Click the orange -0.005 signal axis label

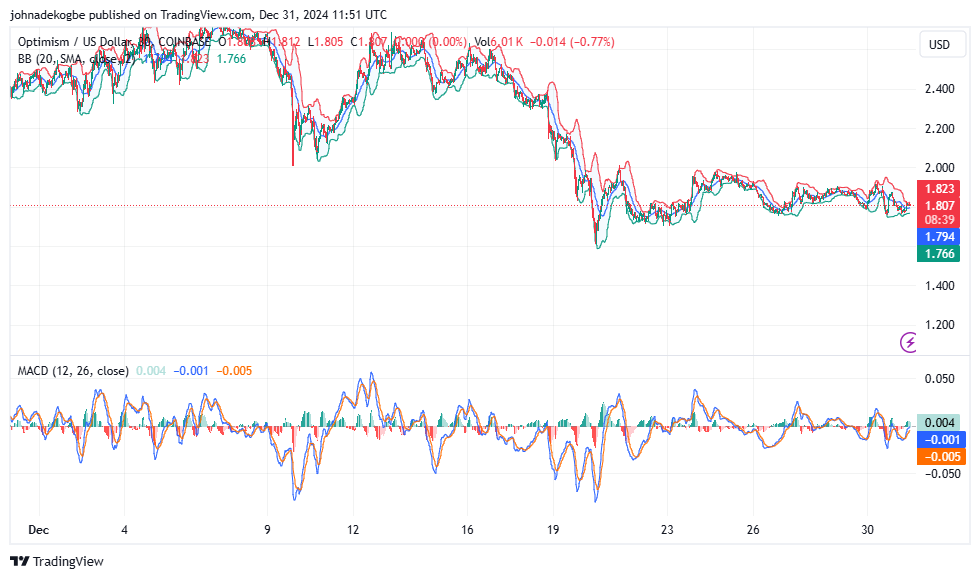(x=941, y=456)
